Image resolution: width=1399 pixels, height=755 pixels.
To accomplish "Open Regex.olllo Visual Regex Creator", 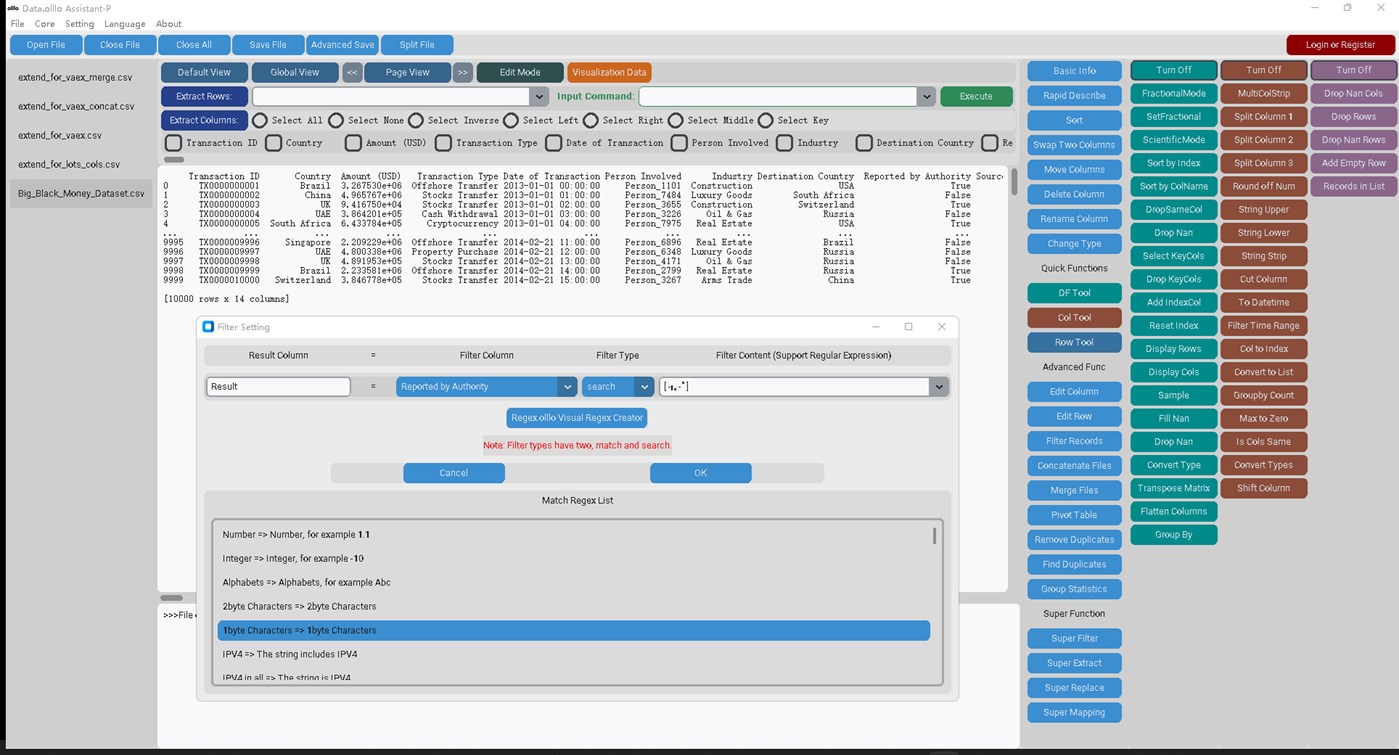I will (577, 417).
